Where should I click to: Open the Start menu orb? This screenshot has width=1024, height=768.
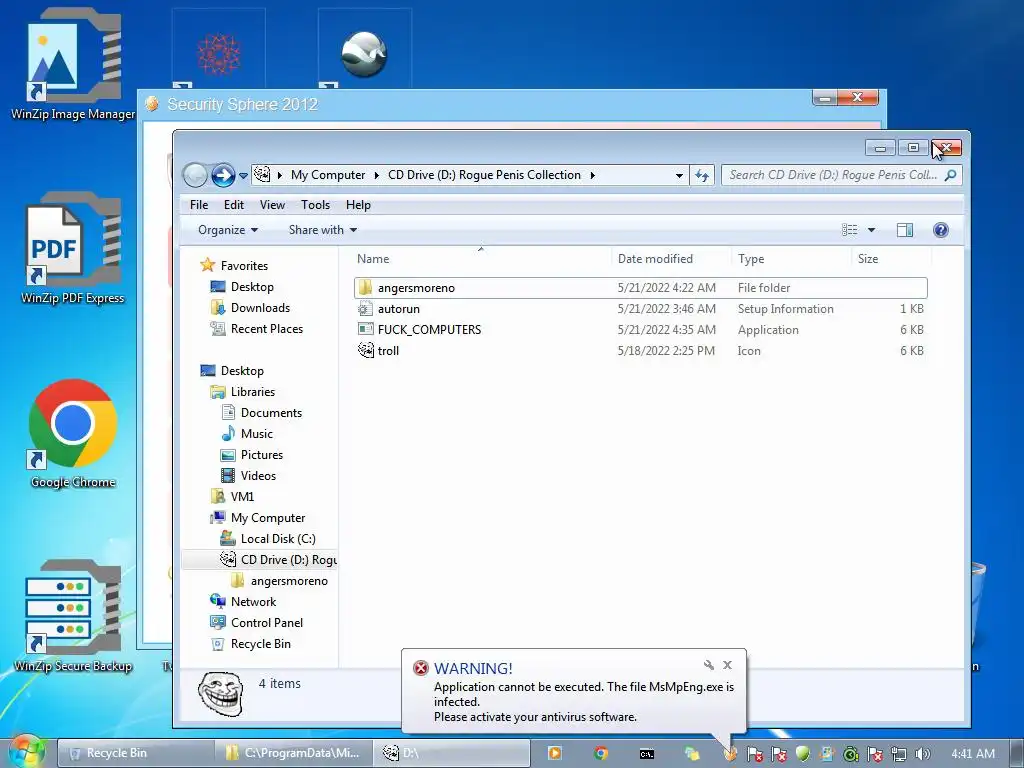26,752
